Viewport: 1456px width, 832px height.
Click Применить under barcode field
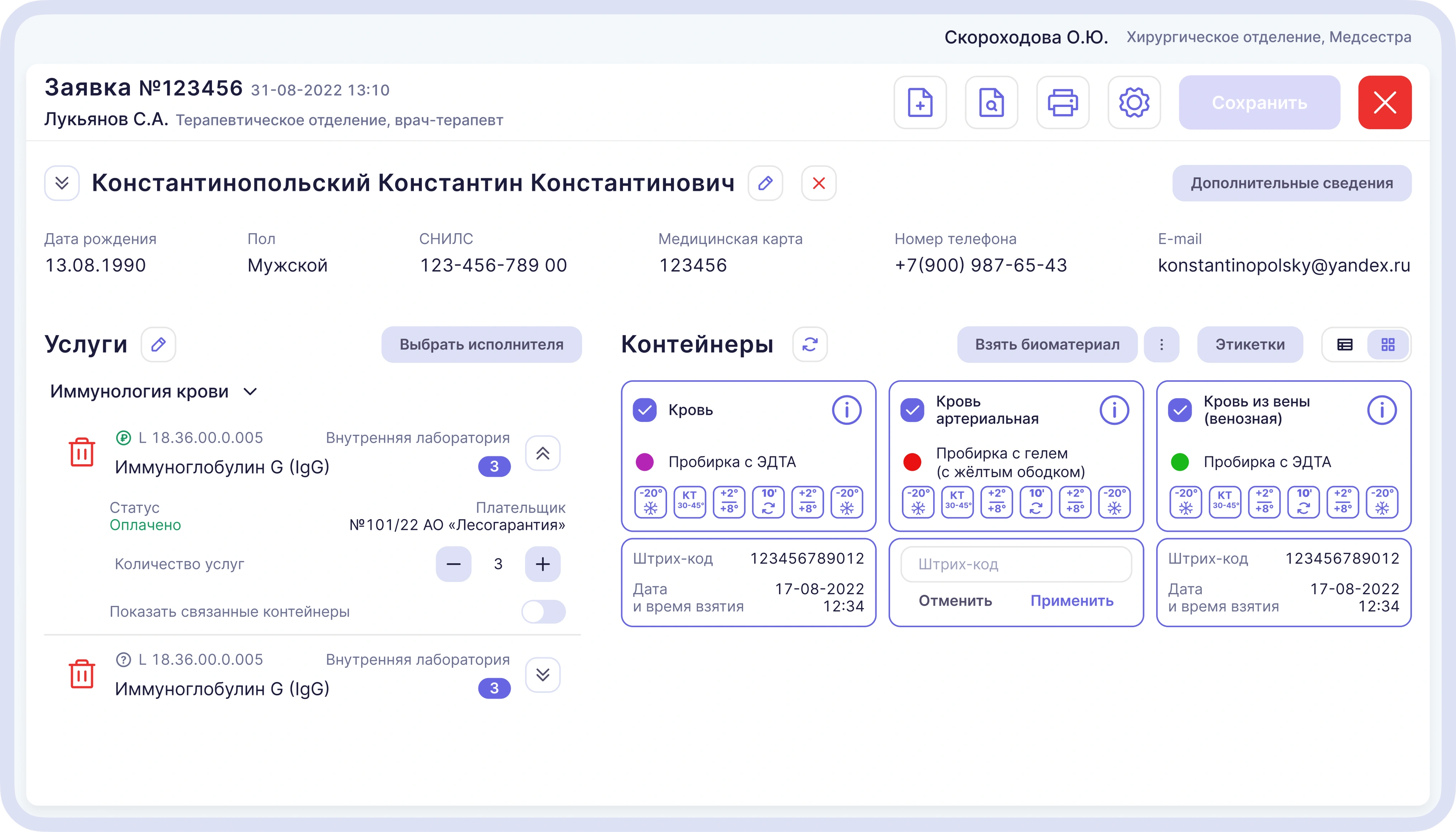[1072, 601]
